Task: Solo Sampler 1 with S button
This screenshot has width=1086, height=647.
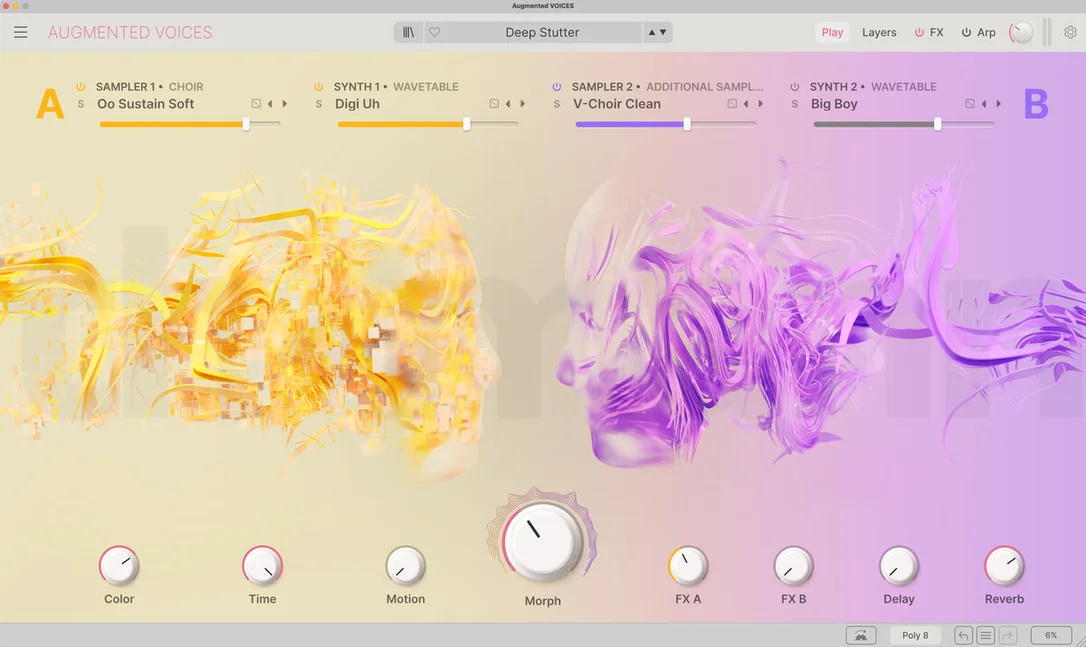Action: tap(81, 104)
